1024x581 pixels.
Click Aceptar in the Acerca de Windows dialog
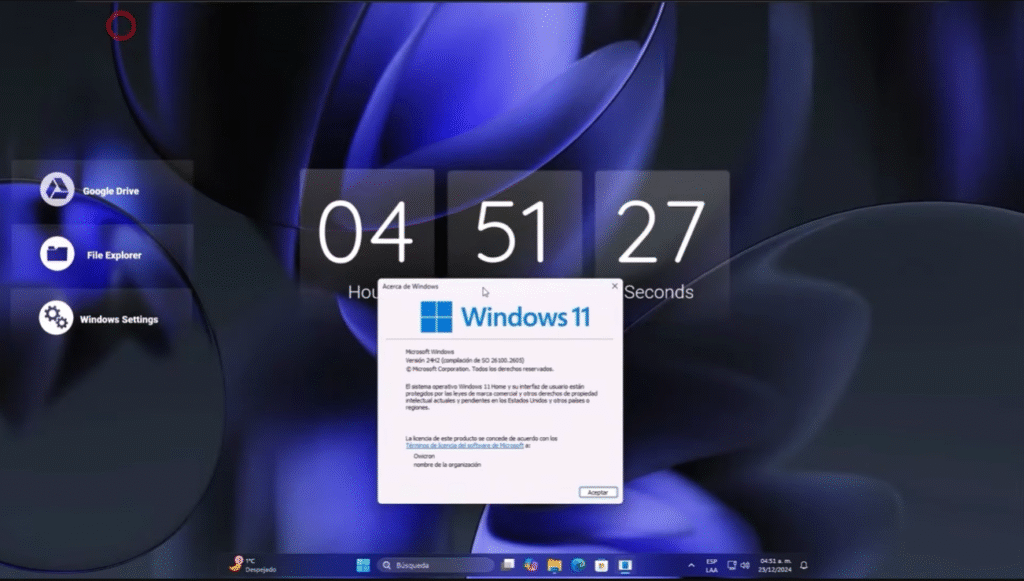[598, 492]
